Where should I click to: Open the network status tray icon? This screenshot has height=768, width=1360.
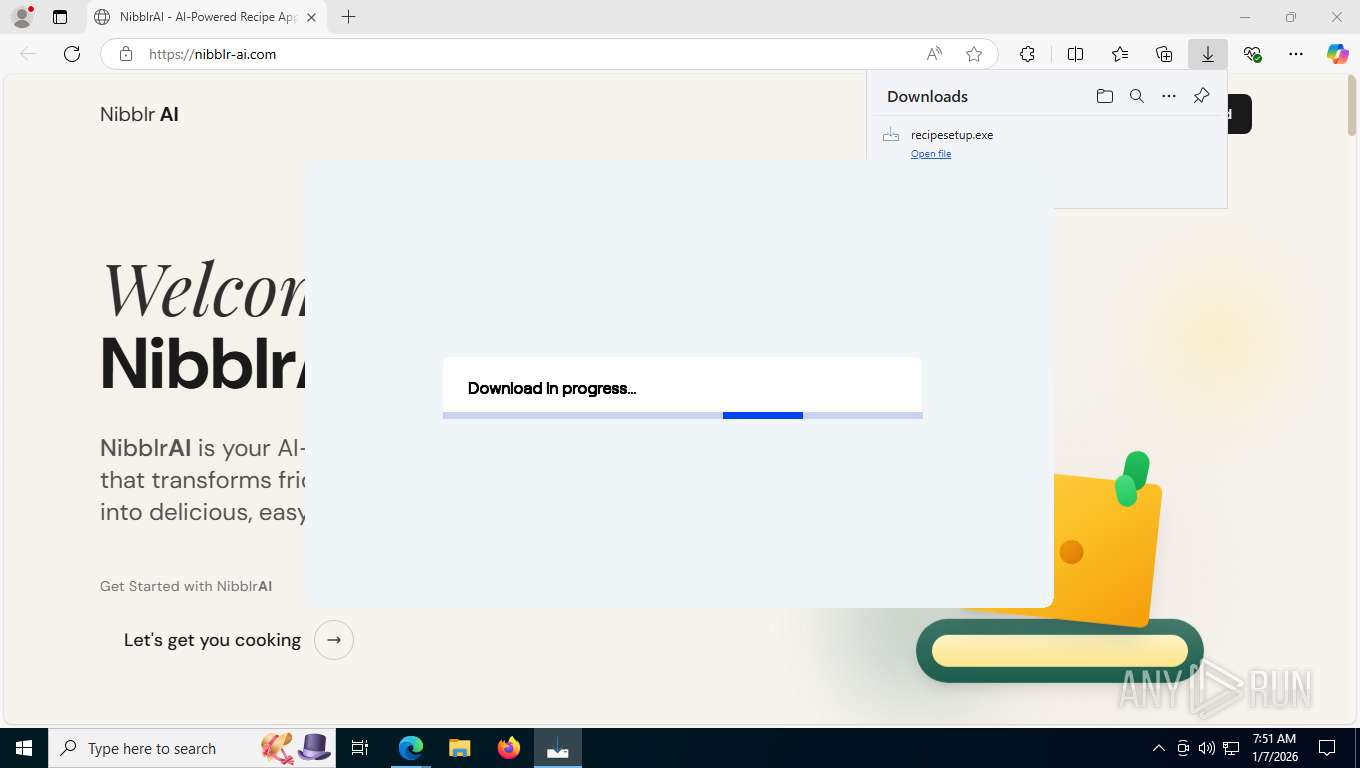1231,748
